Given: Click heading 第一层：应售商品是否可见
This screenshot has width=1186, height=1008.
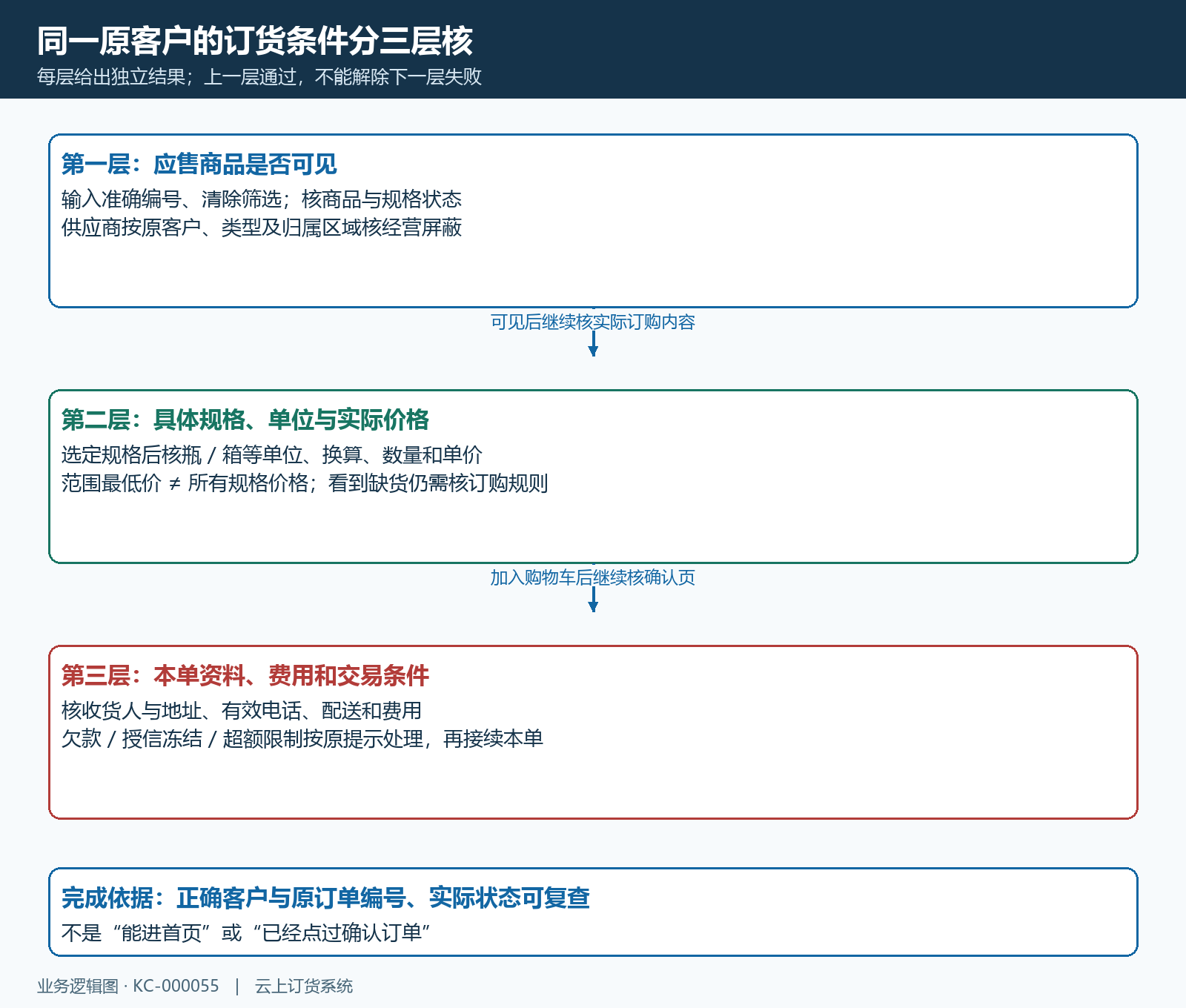Looking at the screenshot, I should (x=199, y=164).
